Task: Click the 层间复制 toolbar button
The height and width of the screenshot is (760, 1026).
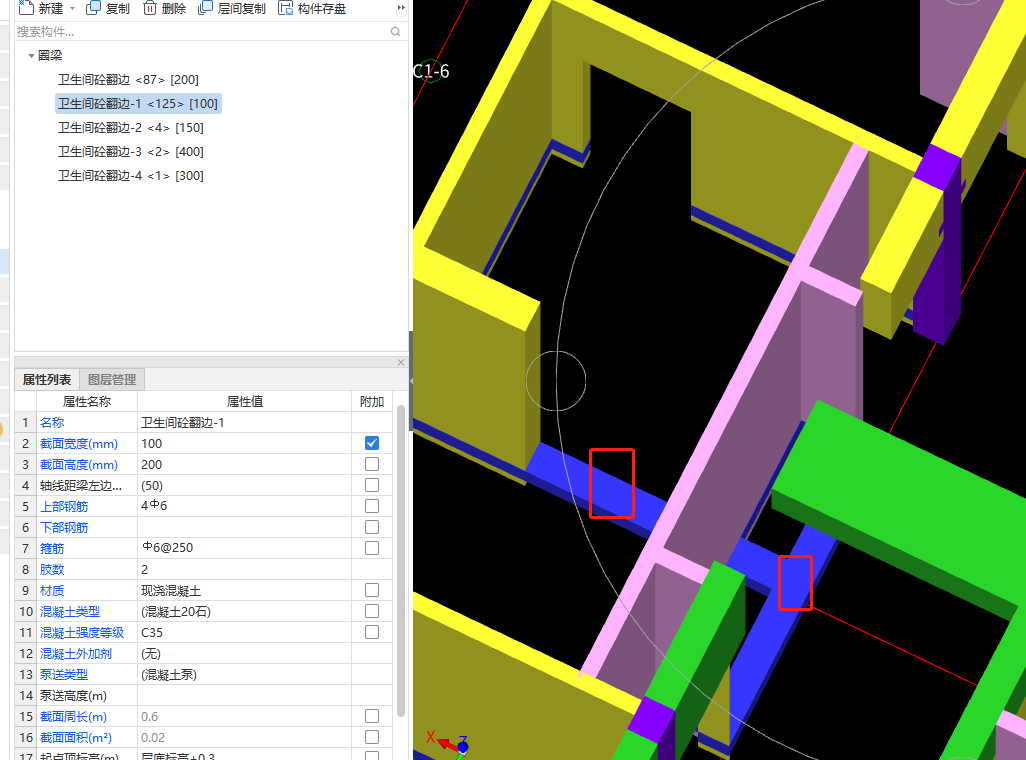Action: pyautogui.click(x=232, y=9)
